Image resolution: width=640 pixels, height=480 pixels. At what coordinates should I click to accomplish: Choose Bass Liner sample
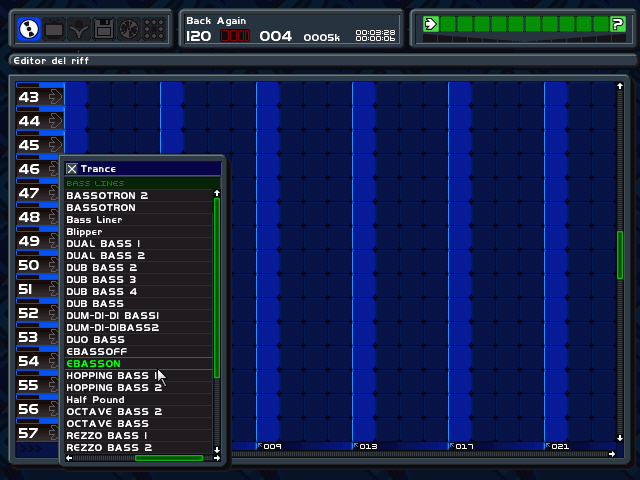[138, 220]
